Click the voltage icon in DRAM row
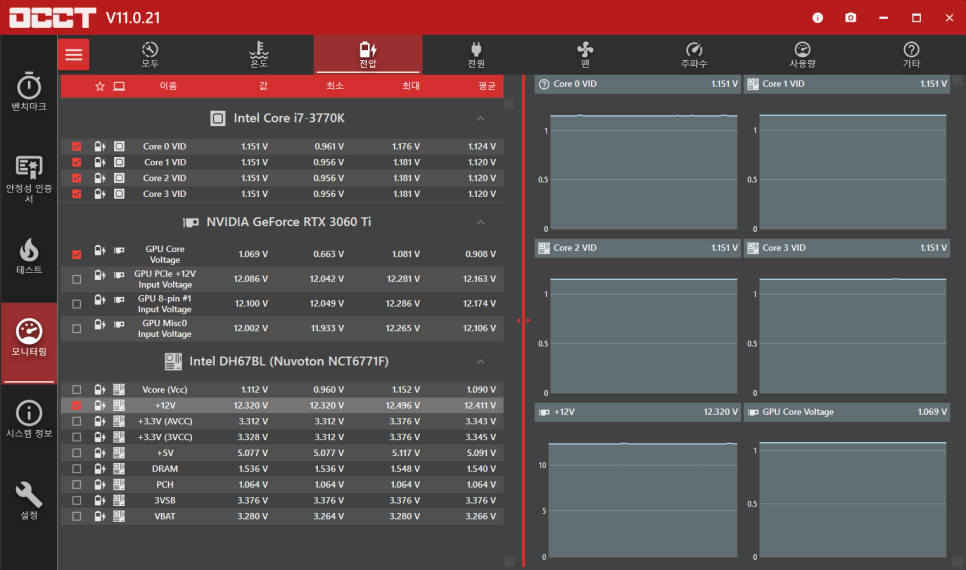Viewport: 966px width, 570px height. (x=100, y=468)
